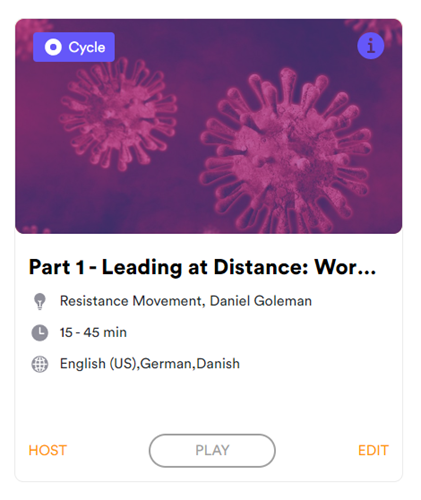
Task: Click the clock duration icon
Action: tap(40, 333)
